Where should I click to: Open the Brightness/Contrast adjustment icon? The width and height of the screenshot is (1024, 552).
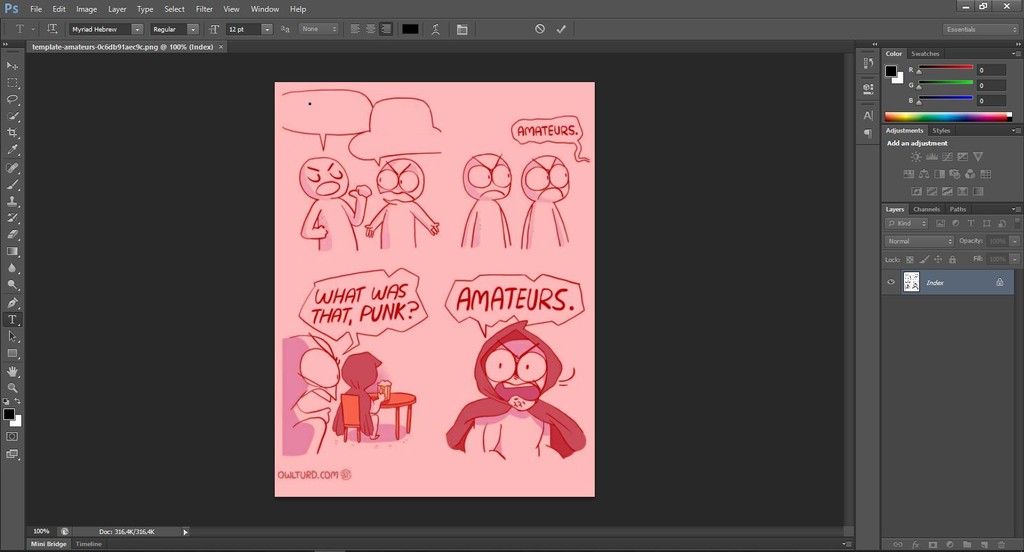tap(916, 157)
